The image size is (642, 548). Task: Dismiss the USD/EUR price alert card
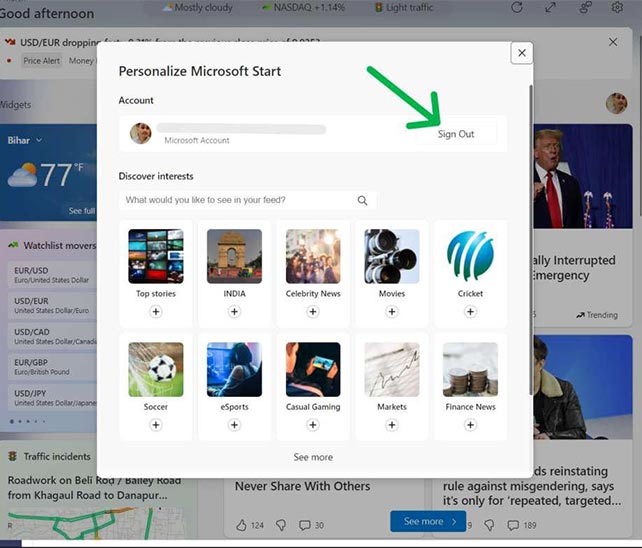click(x=613, y=42)
